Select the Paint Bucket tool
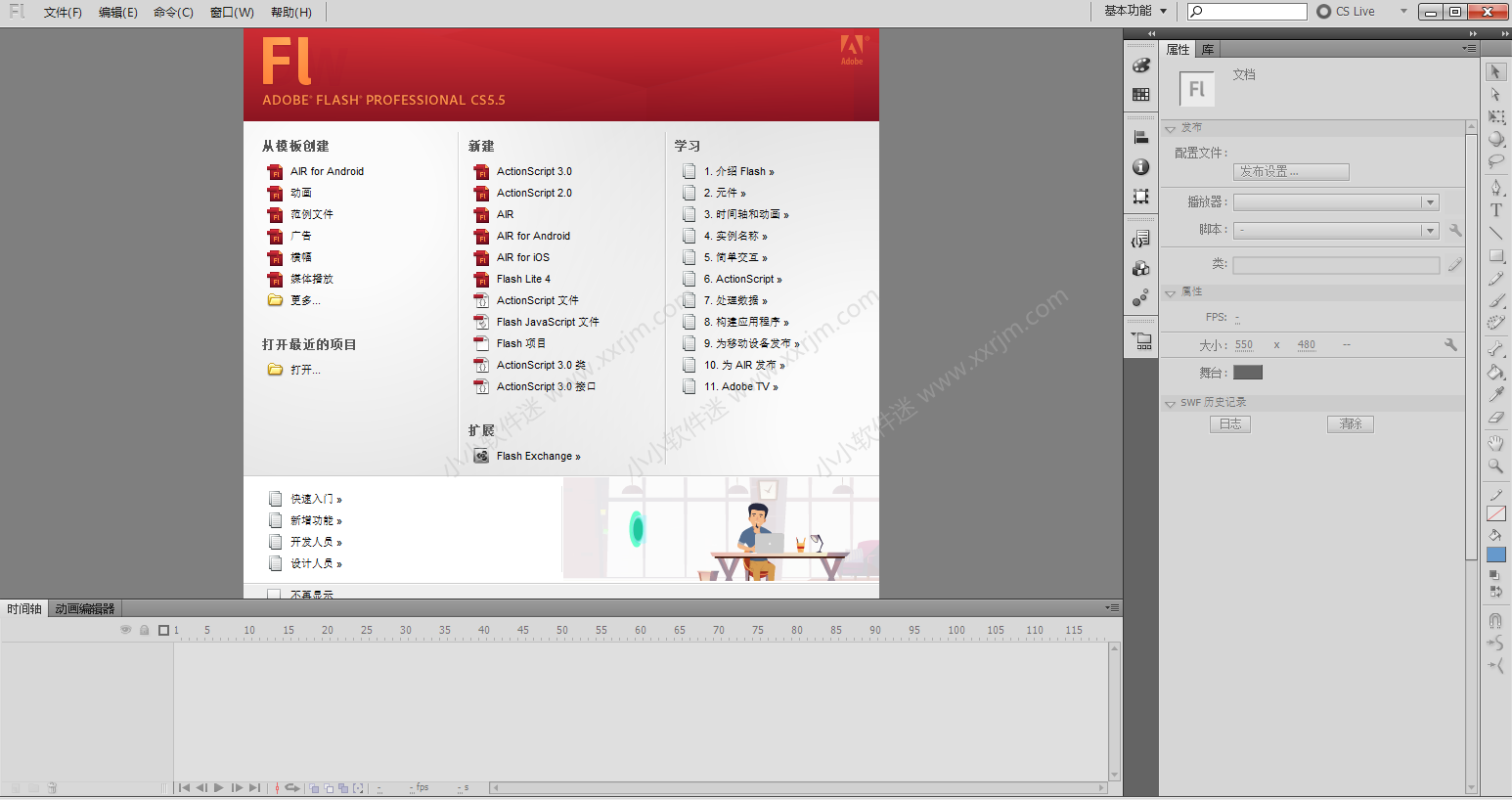This screenshot has width=1512, height=800. 1495,372
